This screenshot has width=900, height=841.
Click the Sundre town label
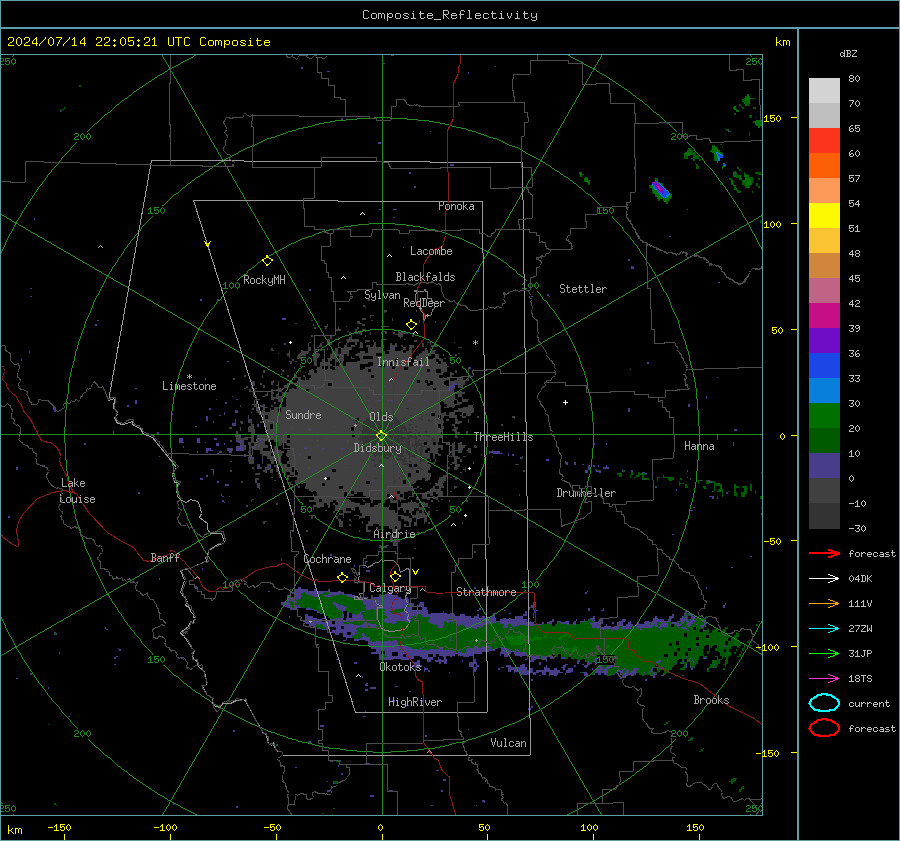click(303, 414)
